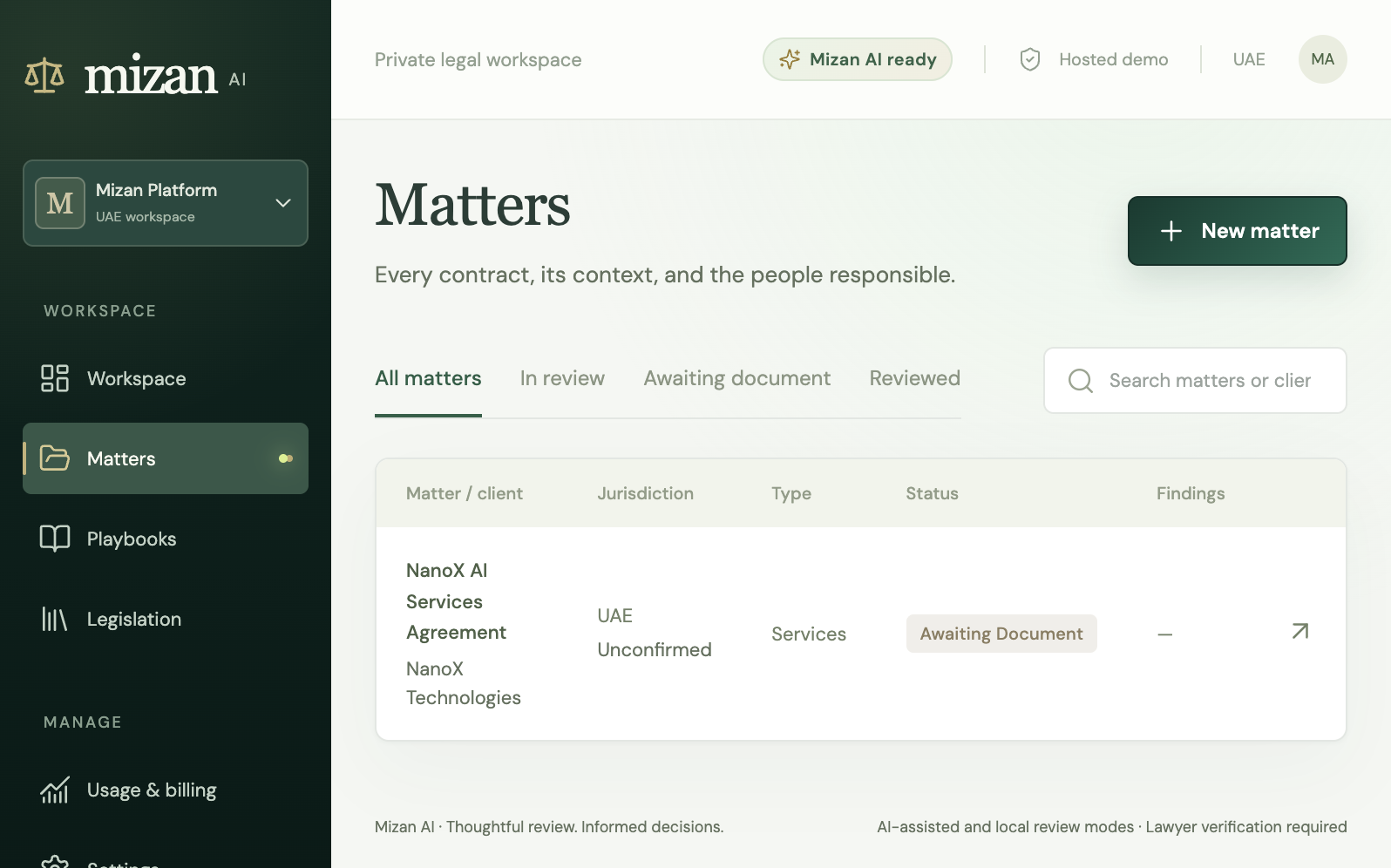Click the Findings column header

tap(1191, 493)
